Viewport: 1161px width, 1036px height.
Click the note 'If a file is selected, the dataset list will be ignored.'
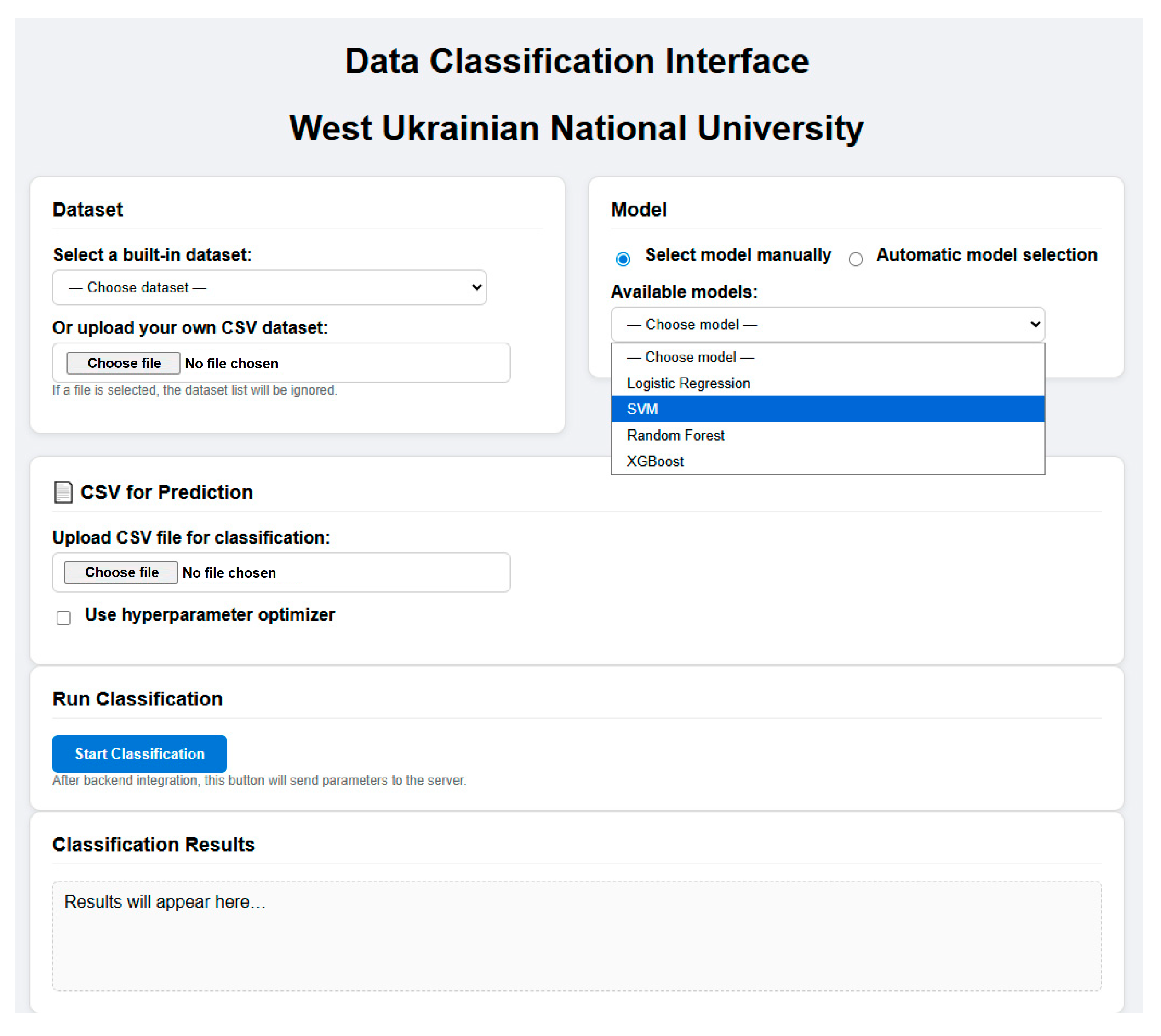click(x=194, y=390)
